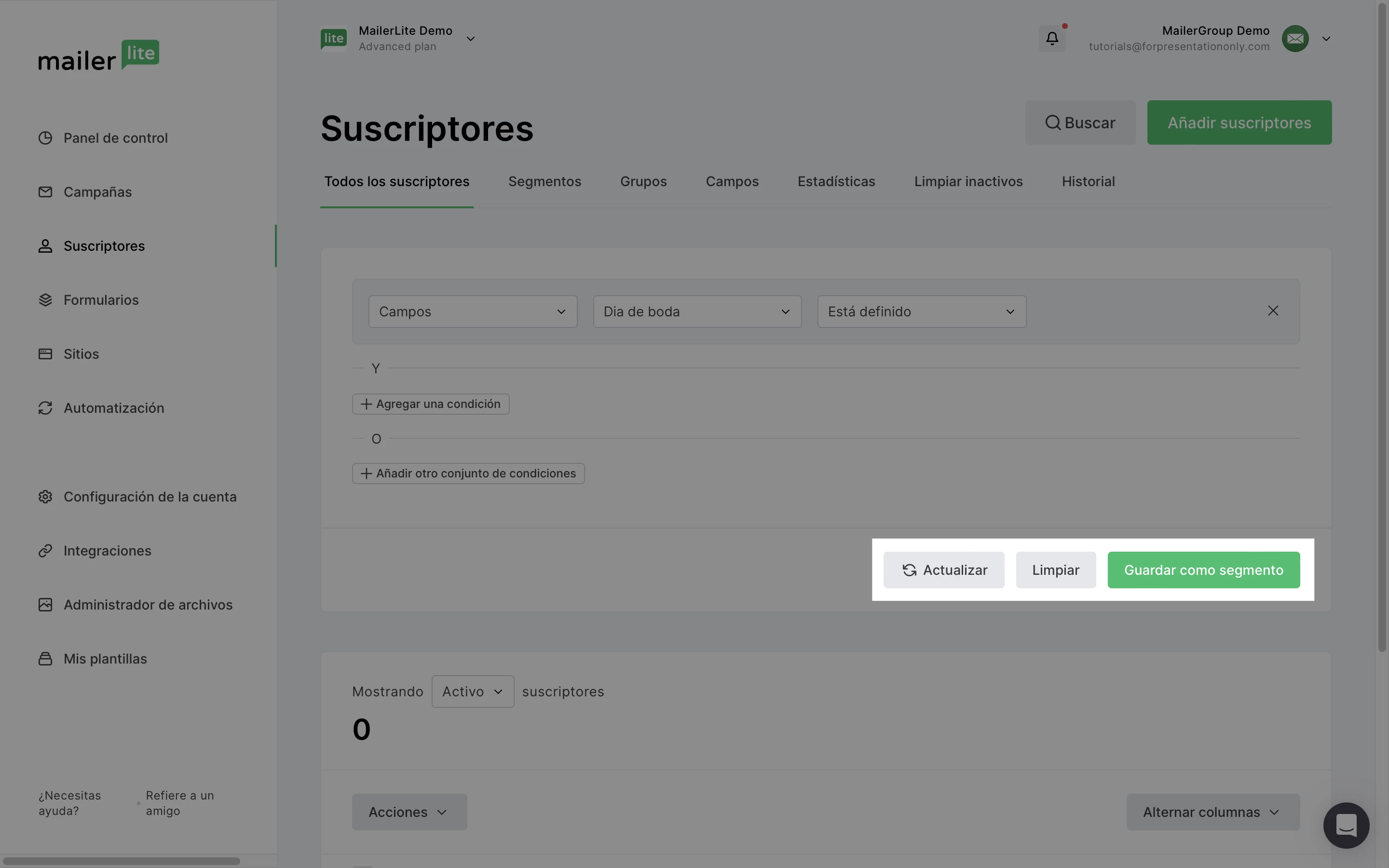Open the Dia de boda field dropdown
The height and width of the screenshot is (868, 1389).
697,312
